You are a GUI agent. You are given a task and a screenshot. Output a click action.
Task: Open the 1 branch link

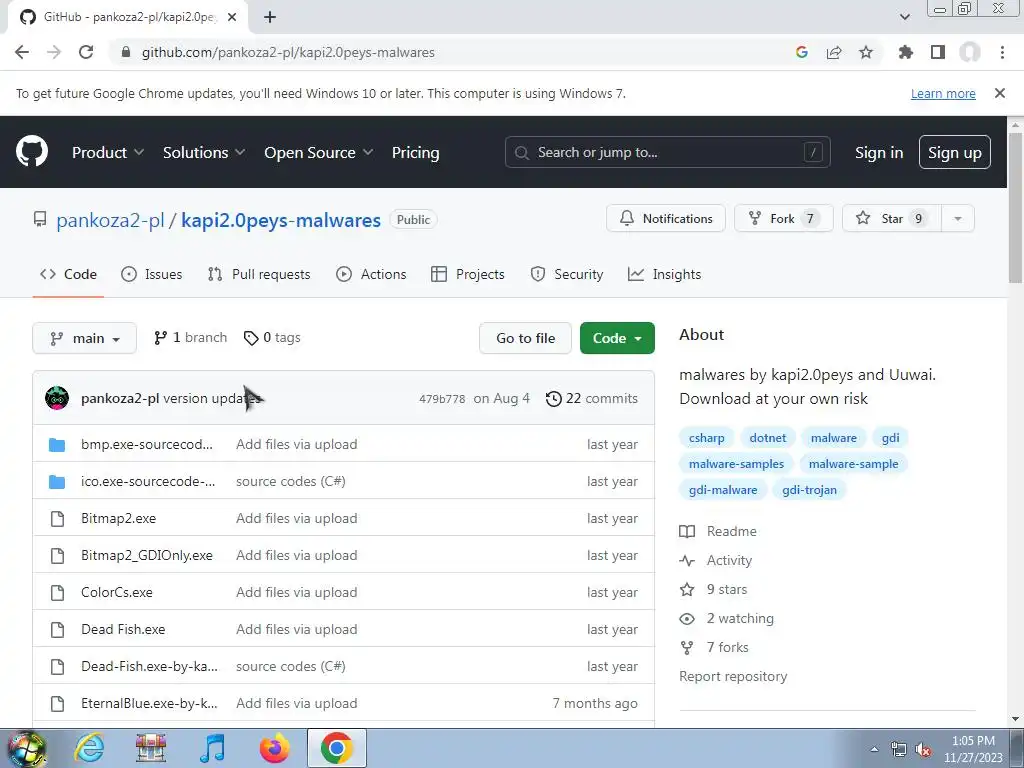190,338
